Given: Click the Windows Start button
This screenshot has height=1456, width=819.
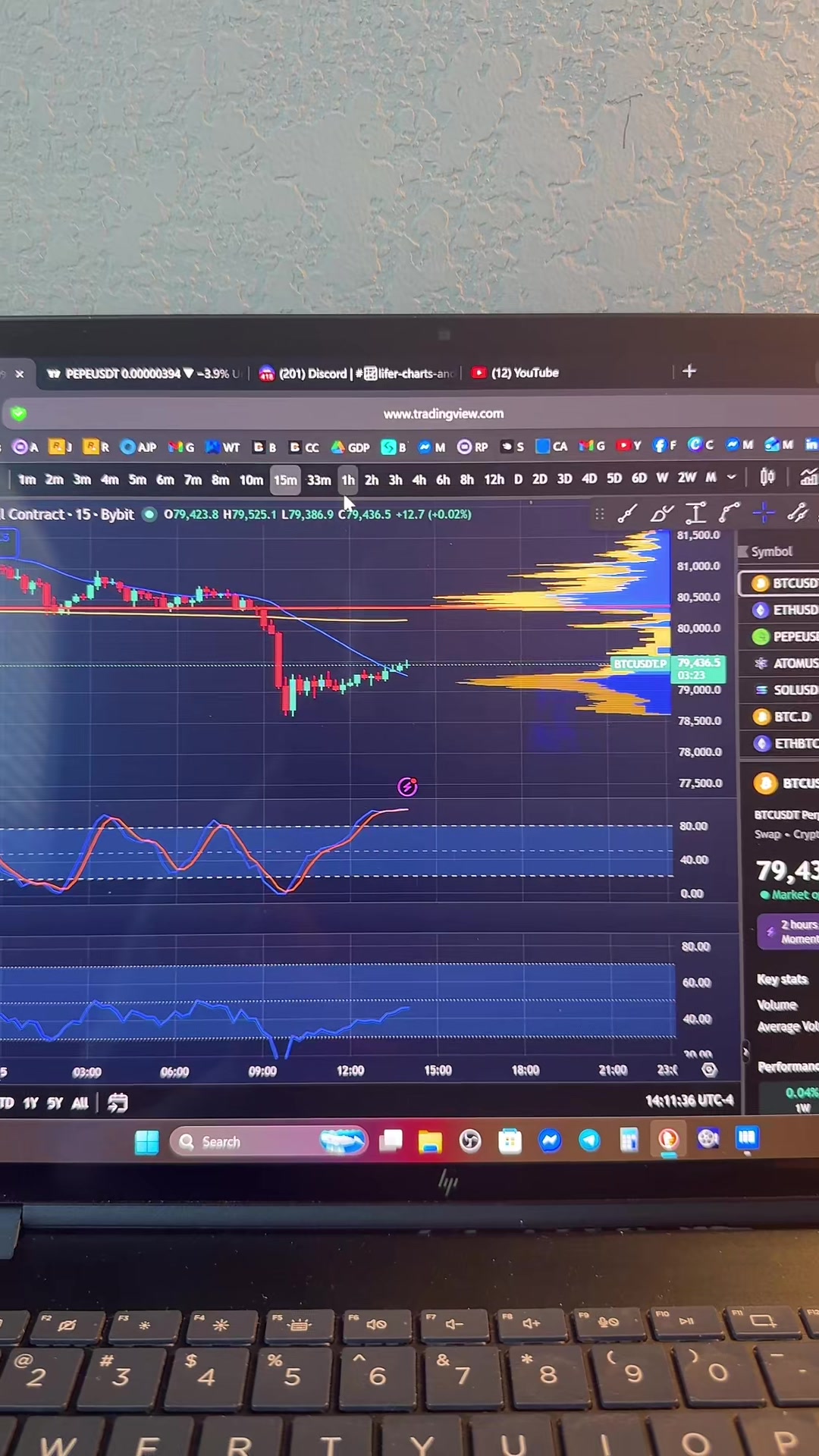Looking at the screenshot, I should [146, 1142].
